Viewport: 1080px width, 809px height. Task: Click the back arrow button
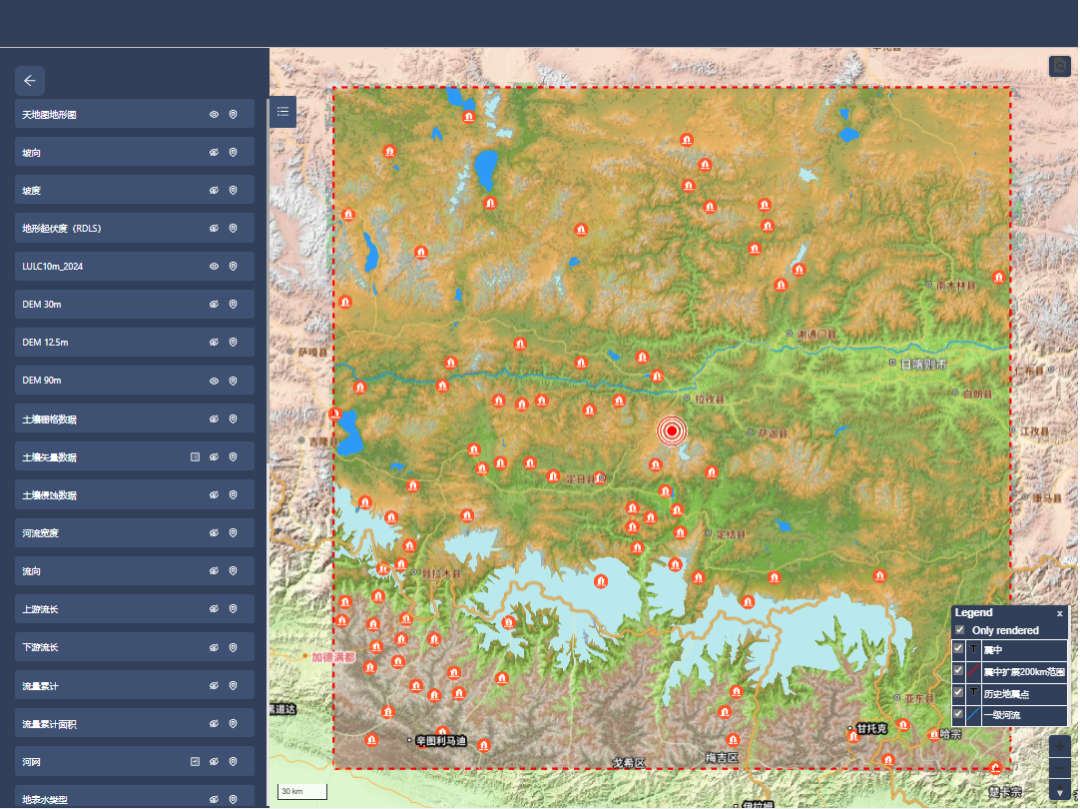coord(30,81)
